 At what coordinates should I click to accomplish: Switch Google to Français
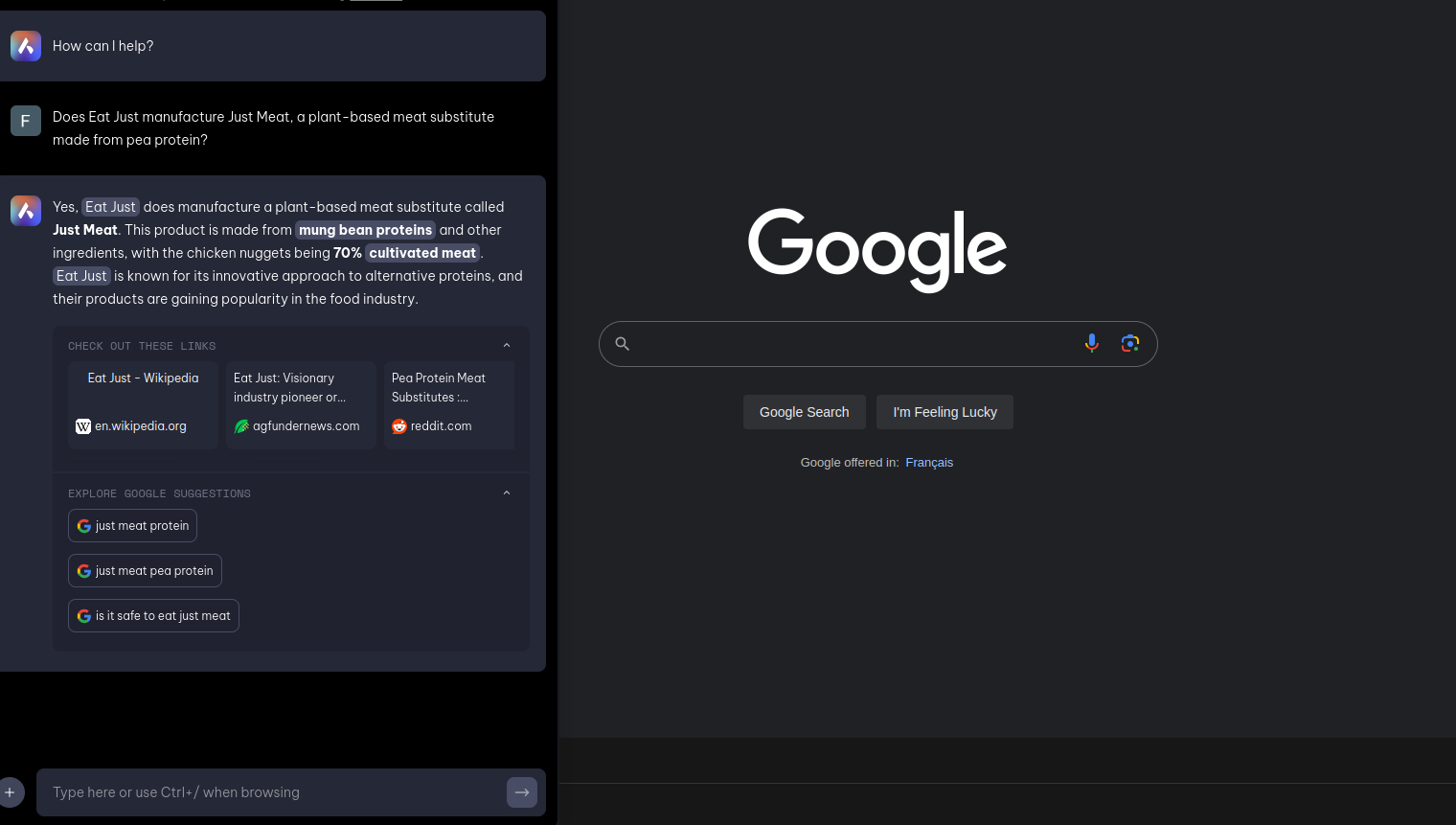coord(929,463)
